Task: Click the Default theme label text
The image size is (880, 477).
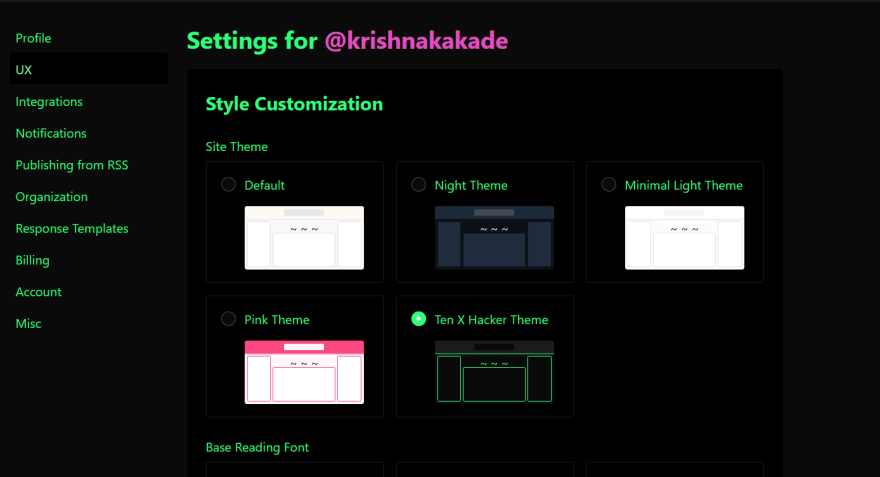Action: (x=264, y=185)
